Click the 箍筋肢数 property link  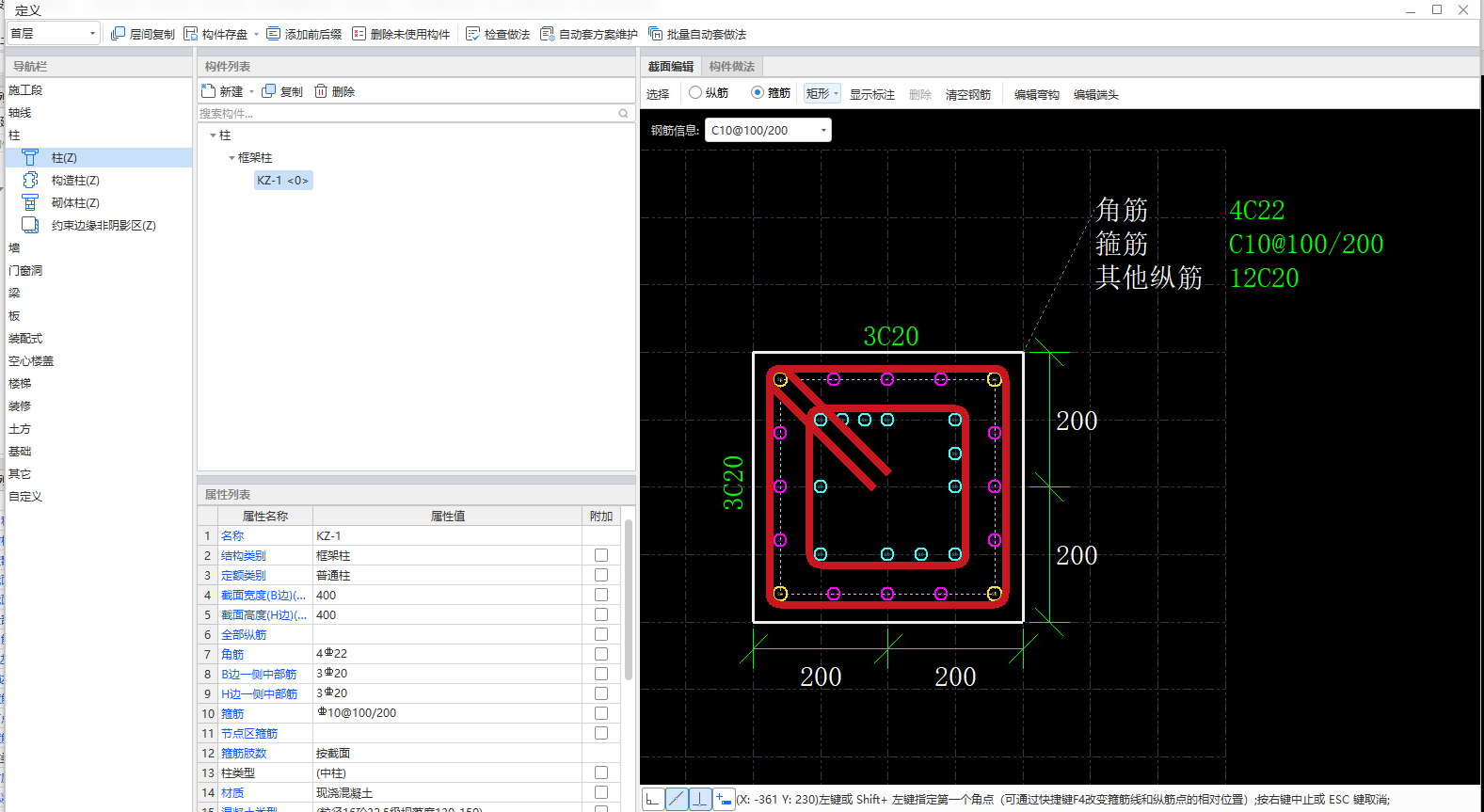pos(244,753)
